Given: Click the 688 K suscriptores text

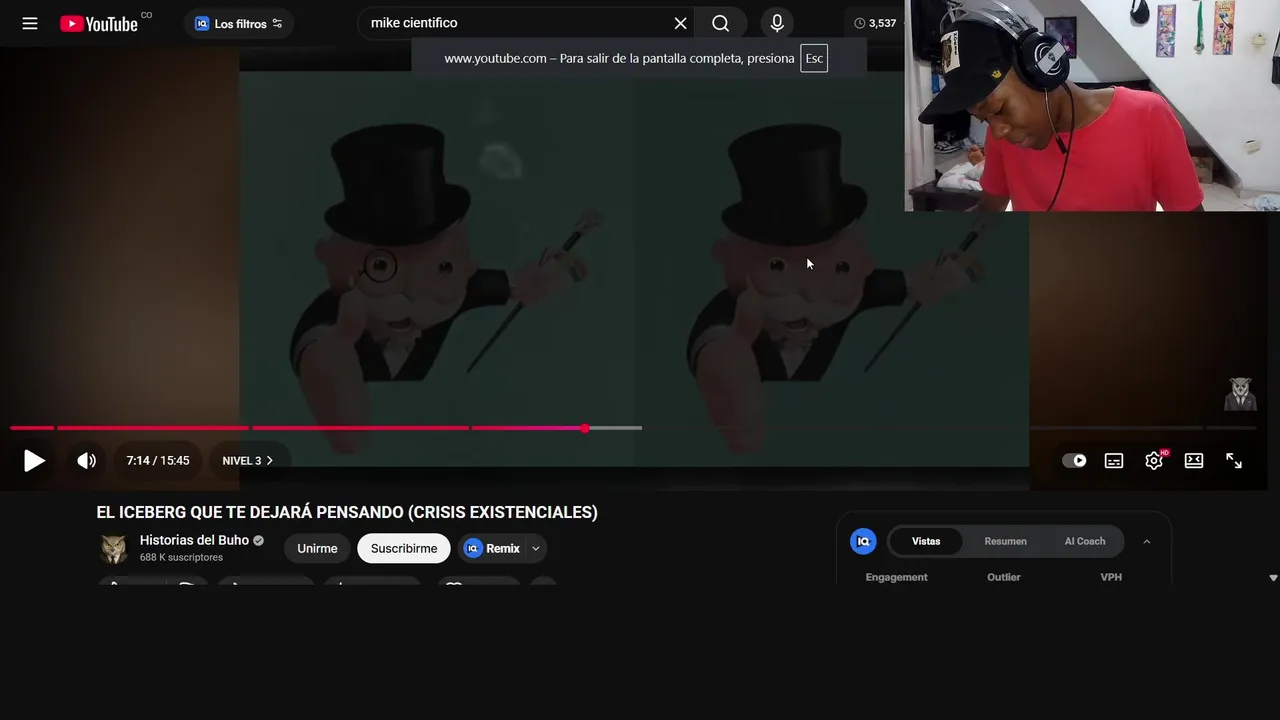Looking at the screenshot, I should coord(181,557).
